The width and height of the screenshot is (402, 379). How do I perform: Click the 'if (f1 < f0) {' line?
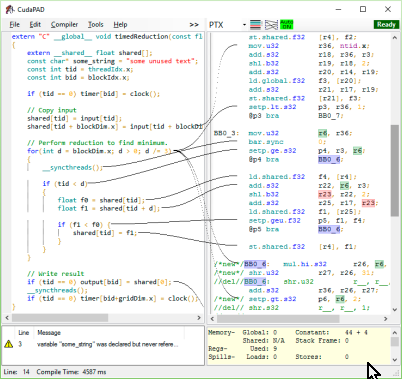coord(84,225)
